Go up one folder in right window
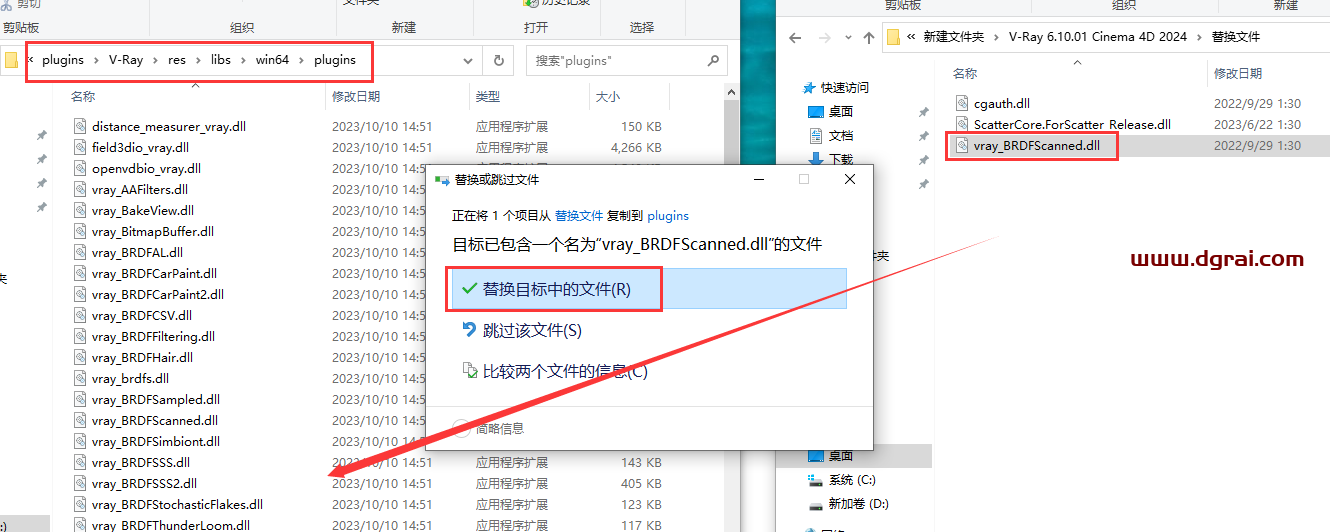Image resolution: width=1330 pixels, height=532 pixels. 867,37
